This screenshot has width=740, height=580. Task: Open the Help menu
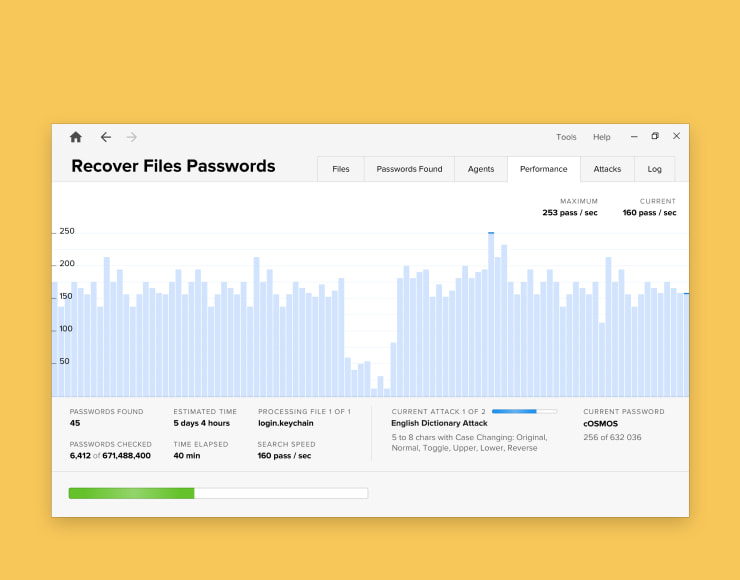point(601,137)
